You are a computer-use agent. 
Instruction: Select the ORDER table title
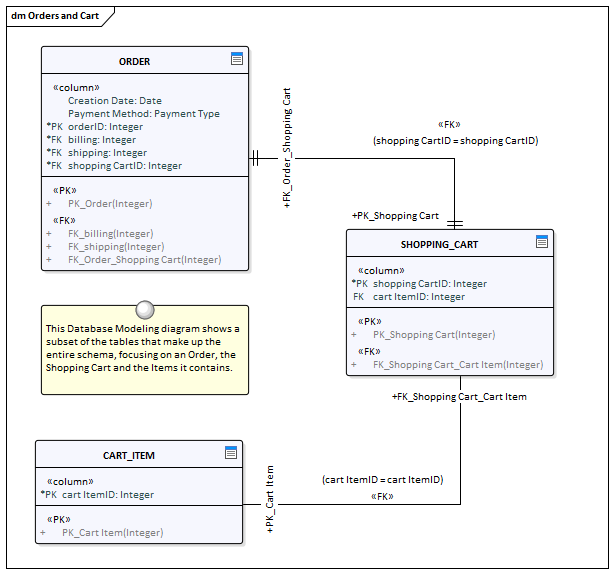134,61
